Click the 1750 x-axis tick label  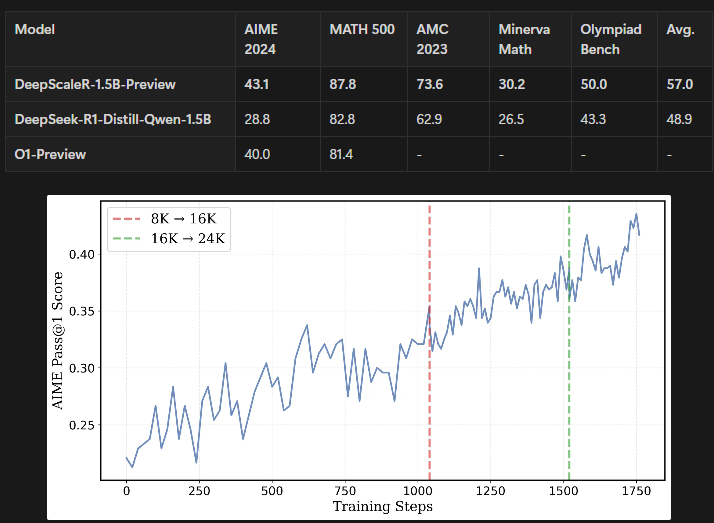tap(636, 491)
